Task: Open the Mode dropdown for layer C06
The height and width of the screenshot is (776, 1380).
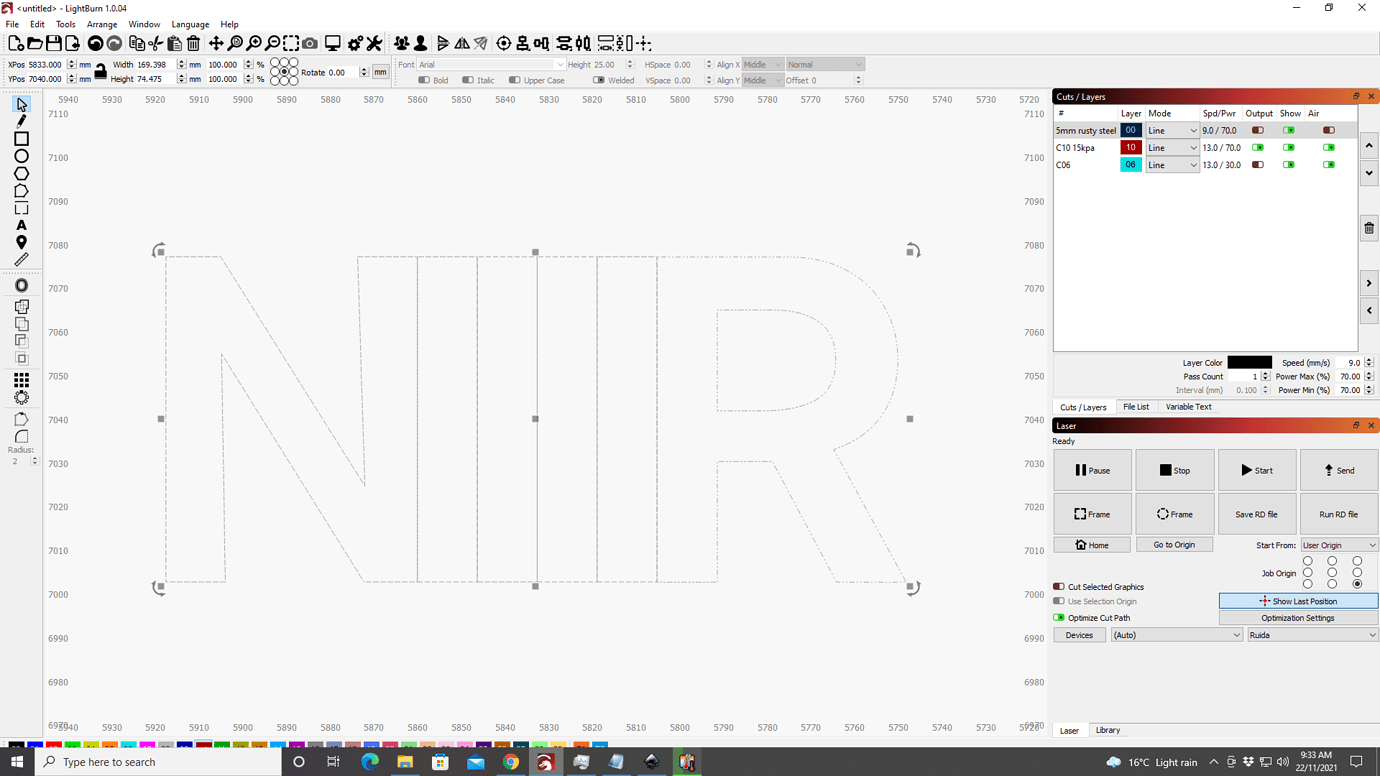Action: pyautogui.click(x=1172, y=164)
